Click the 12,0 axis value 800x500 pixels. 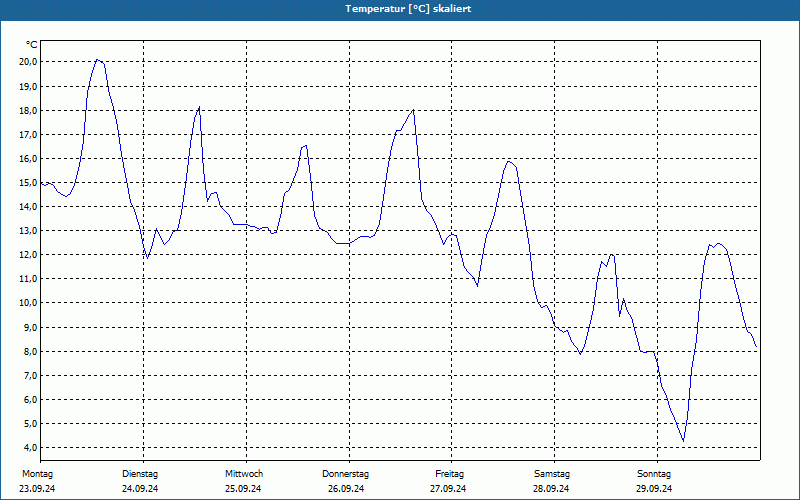click(28, 255)
